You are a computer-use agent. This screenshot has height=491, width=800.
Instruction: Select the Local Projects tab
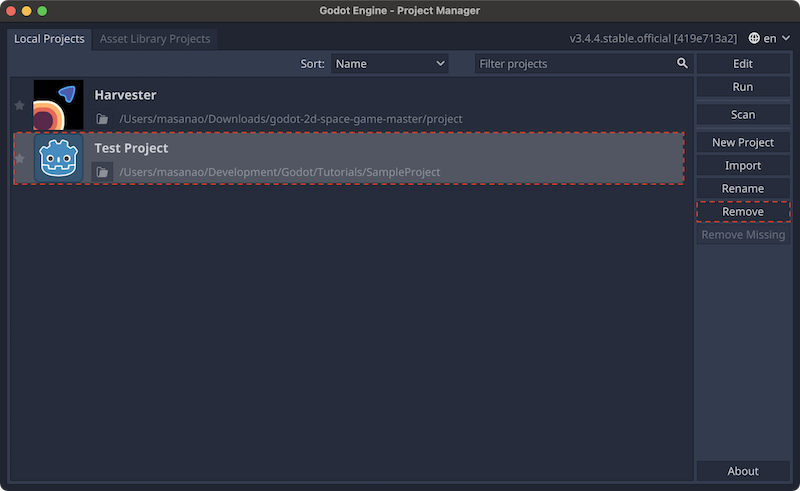click(x=49, y=39)
